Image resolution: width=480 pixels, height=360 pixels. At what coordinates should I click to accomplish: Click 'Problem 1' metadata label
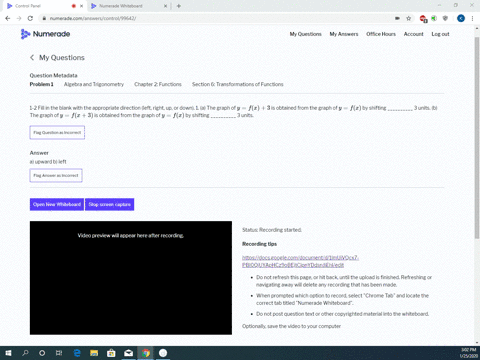pos(41,84)
